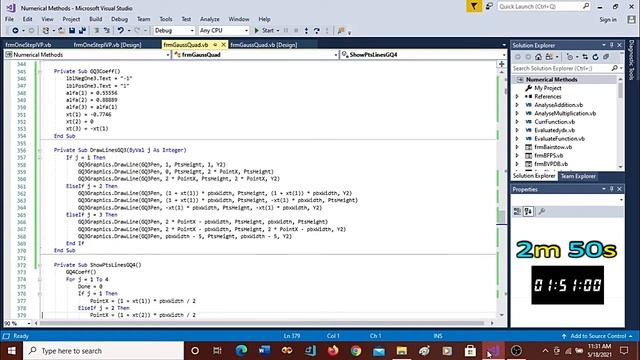Viewport: 640px width, 360px height.
Task: Open My Project in Solution Explorer
Action: pyautogui.click(x=548, y=88)
